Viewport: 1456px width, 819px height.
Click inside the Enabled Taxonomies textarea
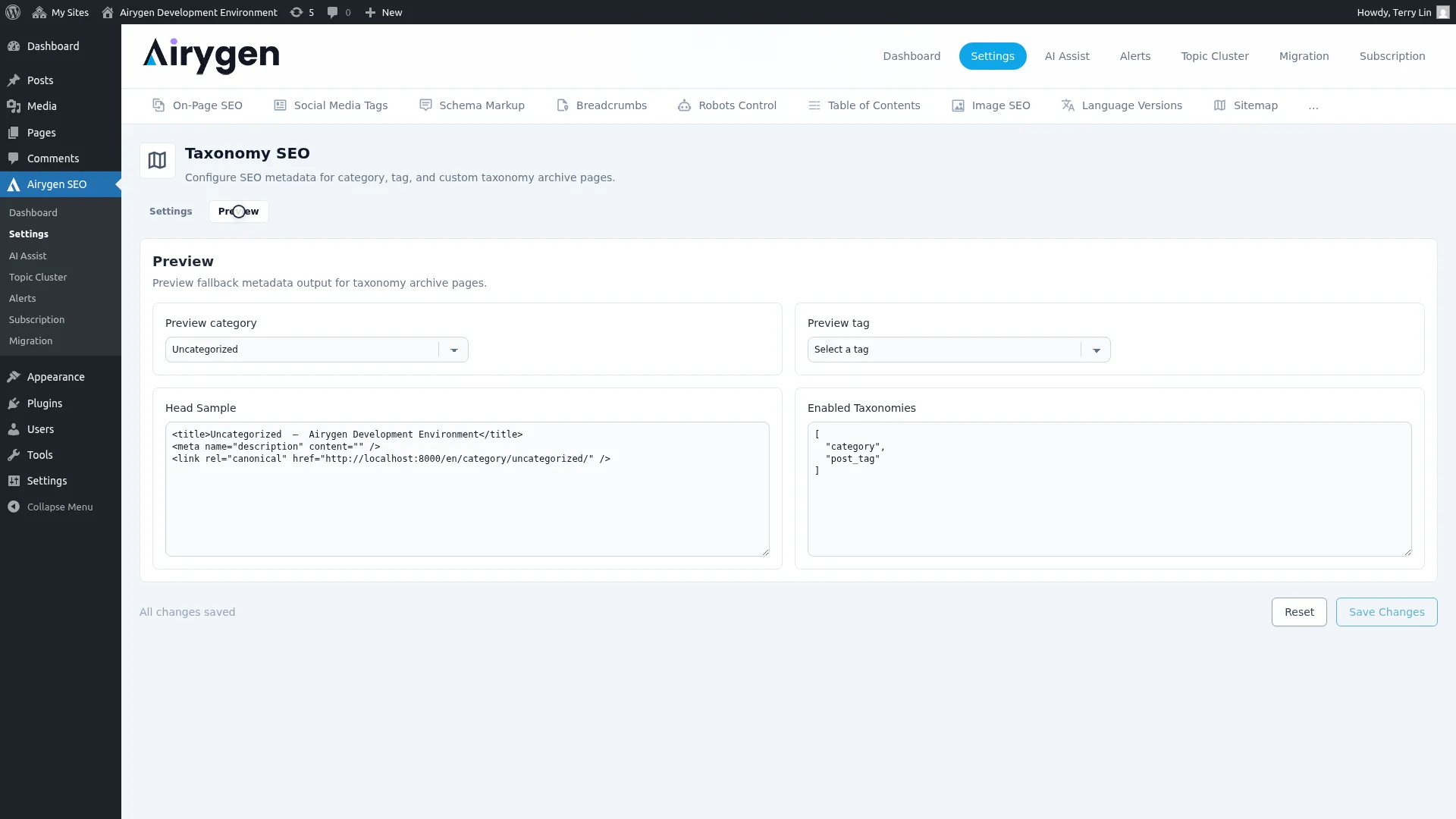click(x=1109, y=489)
